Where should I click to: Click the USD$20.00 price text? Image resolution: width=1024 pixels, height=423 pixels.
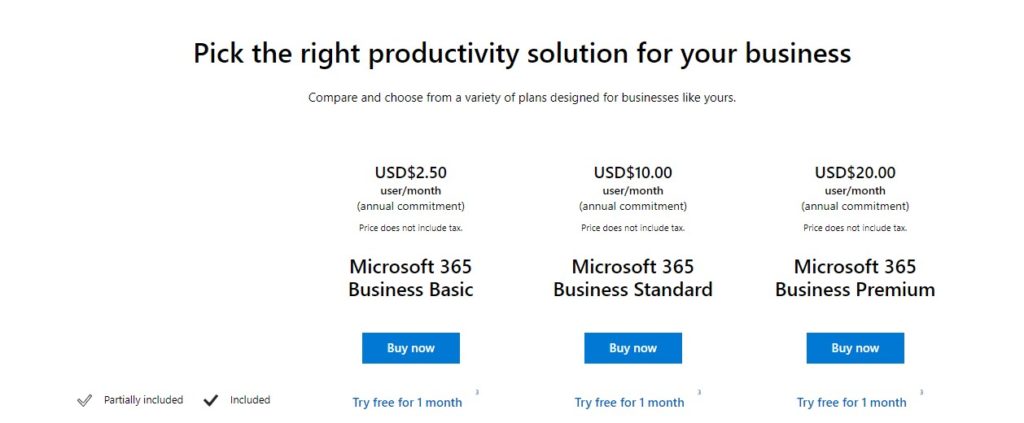click(x=855, y=173)
